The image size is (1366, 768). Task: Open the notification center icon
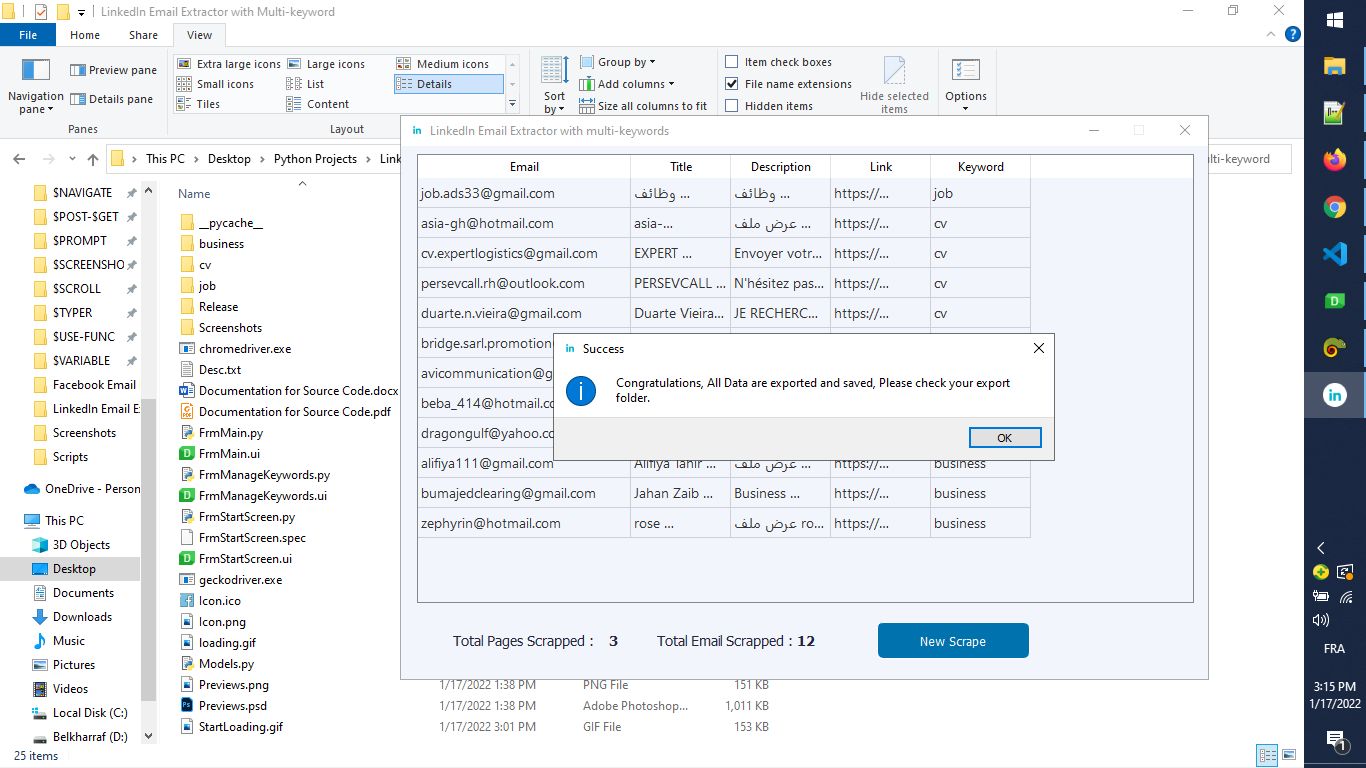coord(1335,740)
